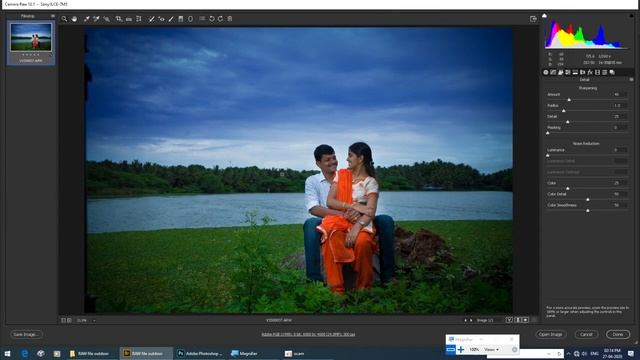Click the Done button
The height and width of the screenshot is (360, 640).
click(x=618, y=334)
